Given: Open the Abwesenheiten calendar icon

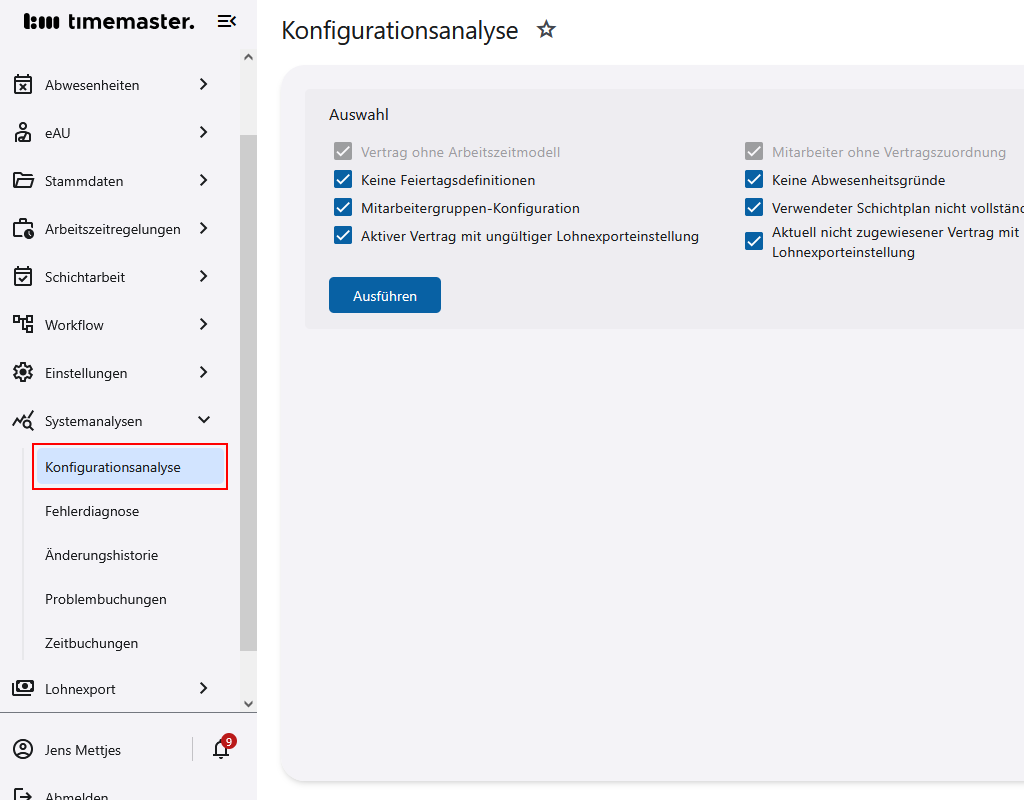Looking at the screenshot, I should tap(22, 84).
